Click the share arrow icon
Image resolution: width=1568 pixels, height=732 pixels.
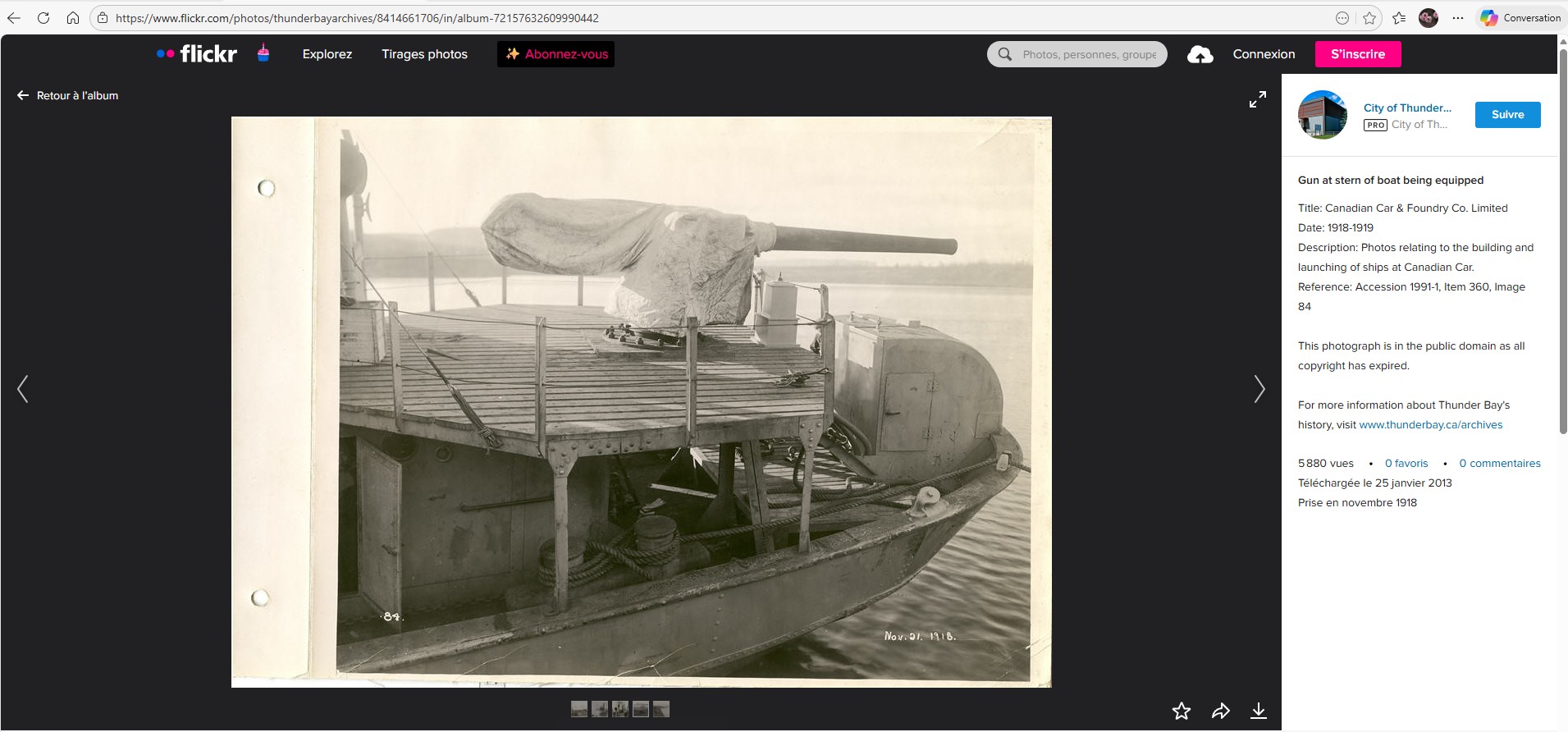click(1220, 711)
